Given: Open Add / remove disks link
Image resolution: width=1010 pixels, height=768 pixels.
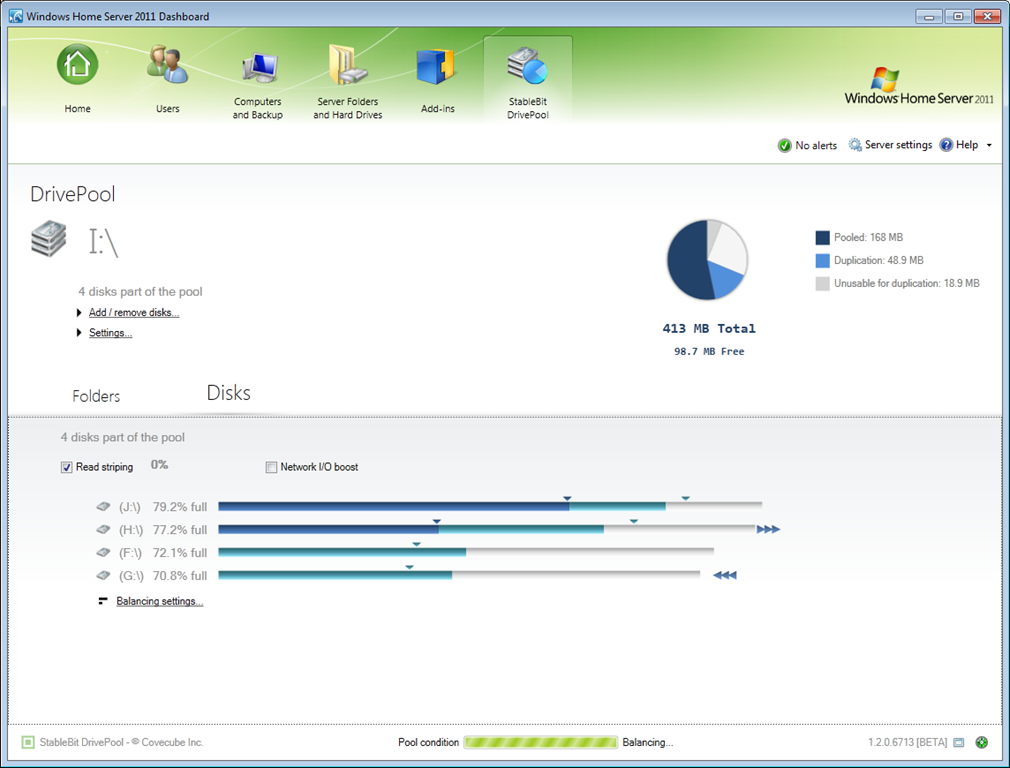Looking at the screenshot, I should coord(134,312).
